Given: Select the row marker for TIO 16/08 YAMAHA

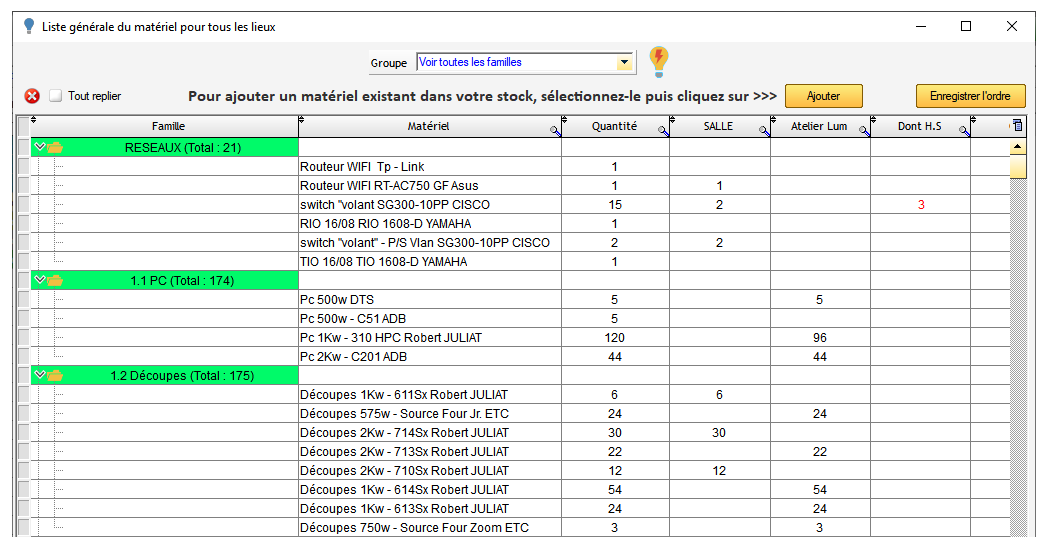Looking at the screenshot, I should point(23,261).
